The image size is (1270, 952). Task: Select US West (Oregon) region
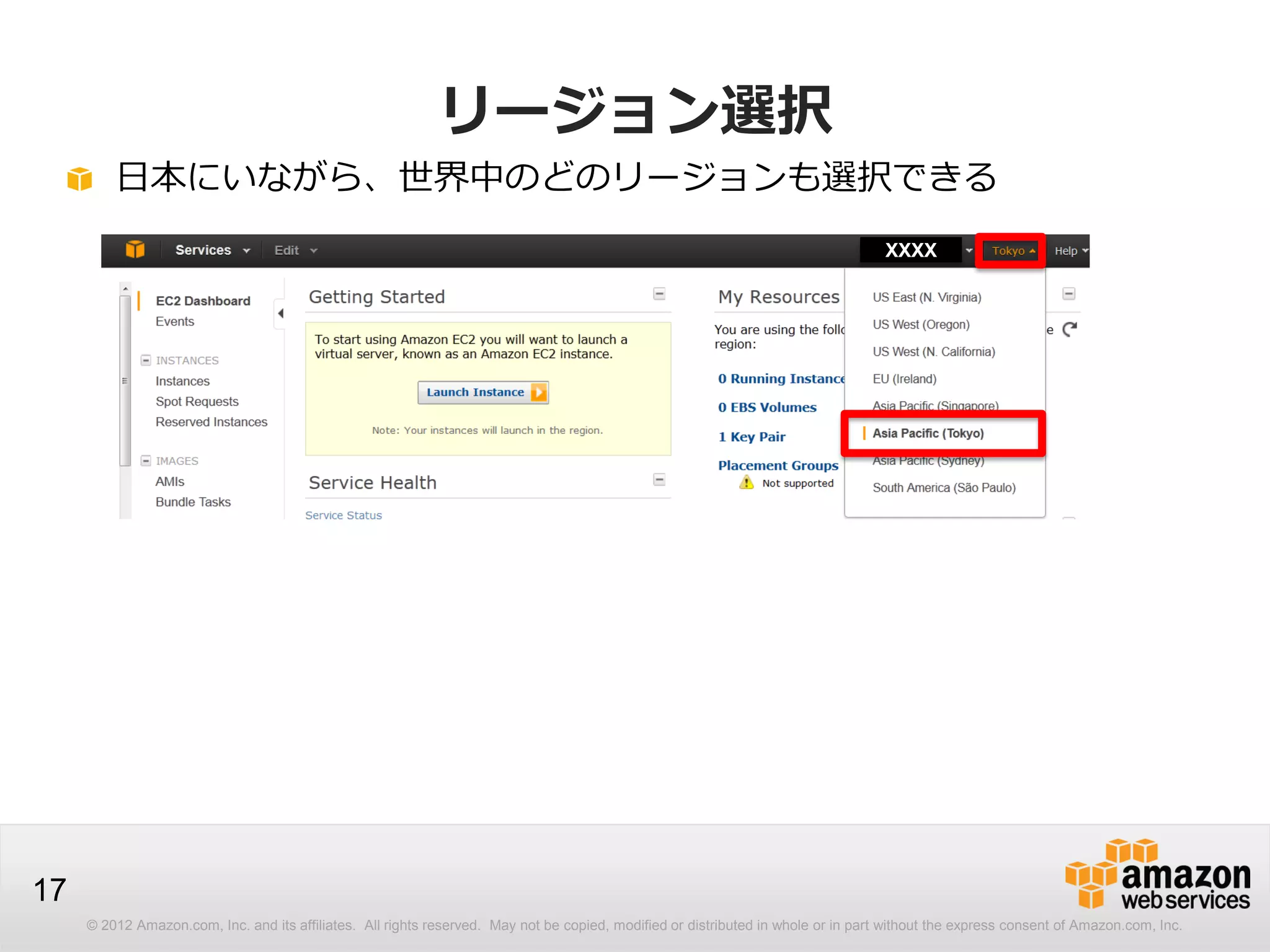(x=921, y=325)
